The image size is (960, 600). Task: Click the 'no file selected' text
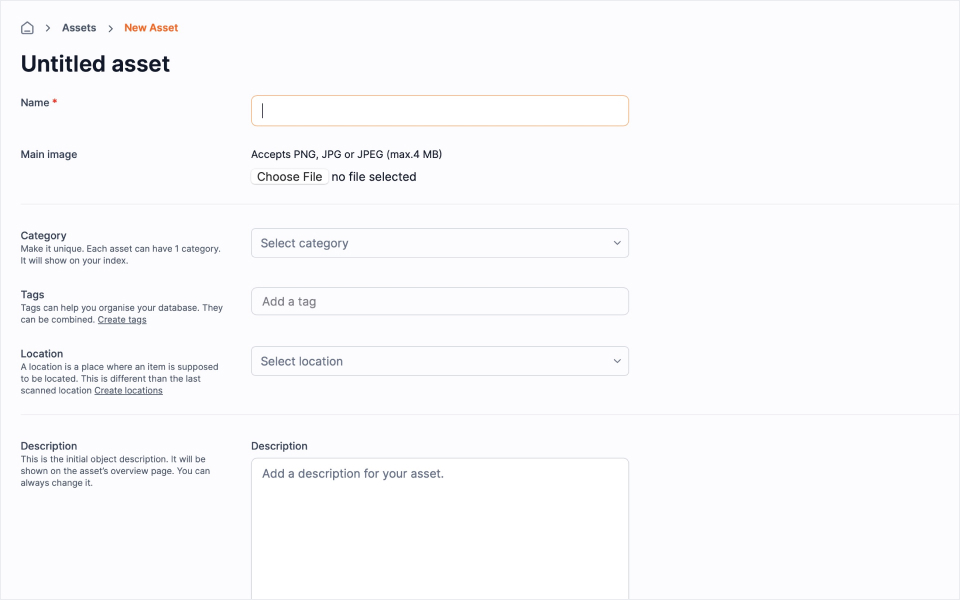tap(374, 177)
